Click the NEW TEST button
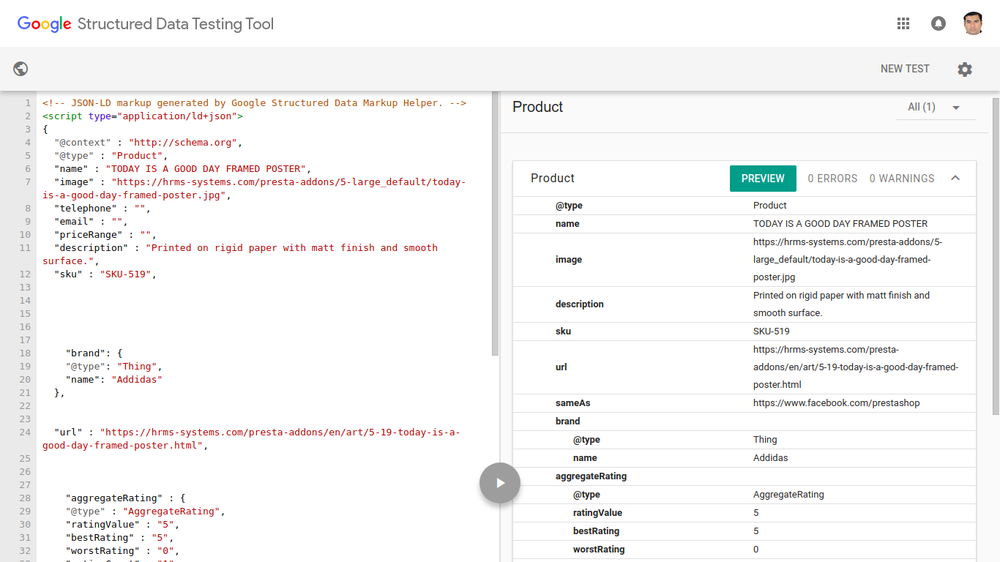This screenshot has width=1000, height=562. coord(905,69)
